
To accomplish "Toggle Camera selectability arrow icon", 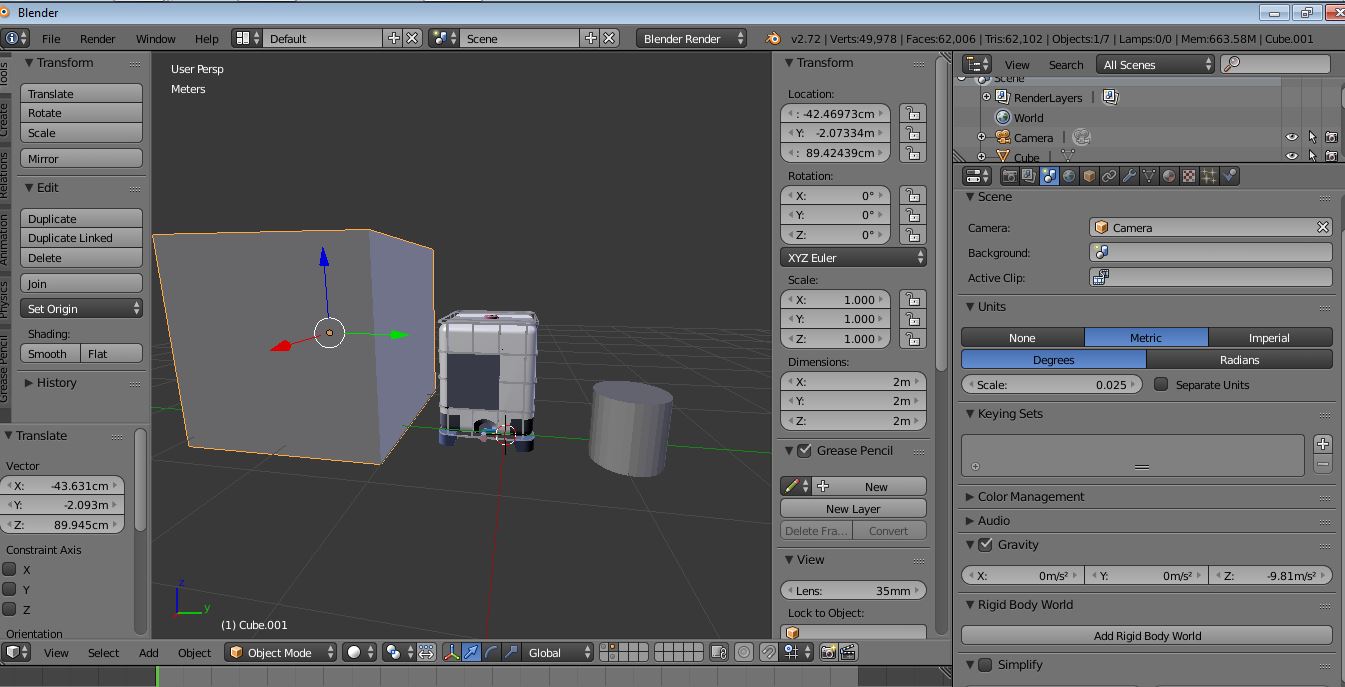I will (1312, 137).
